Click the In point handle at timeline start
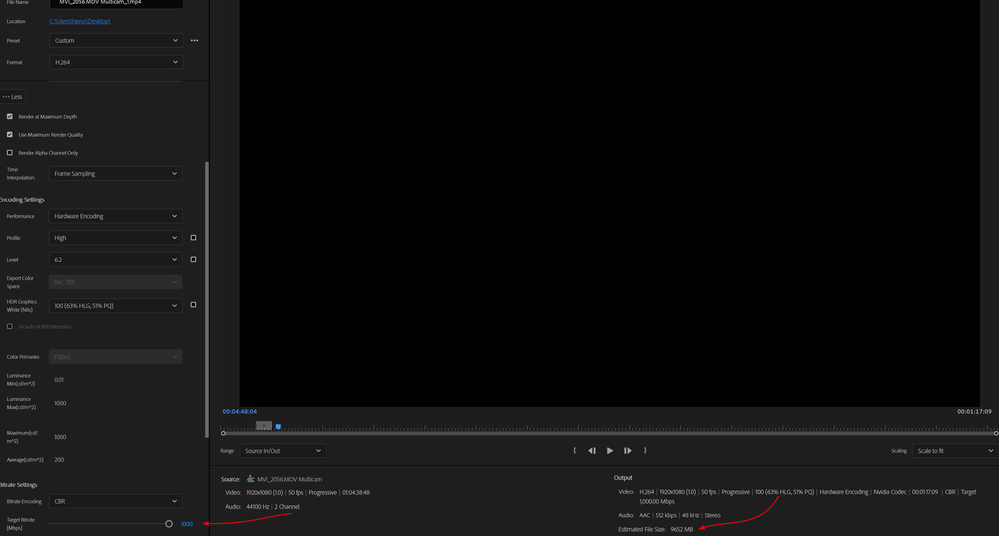999x536 pixels. (x=223, y=433)
